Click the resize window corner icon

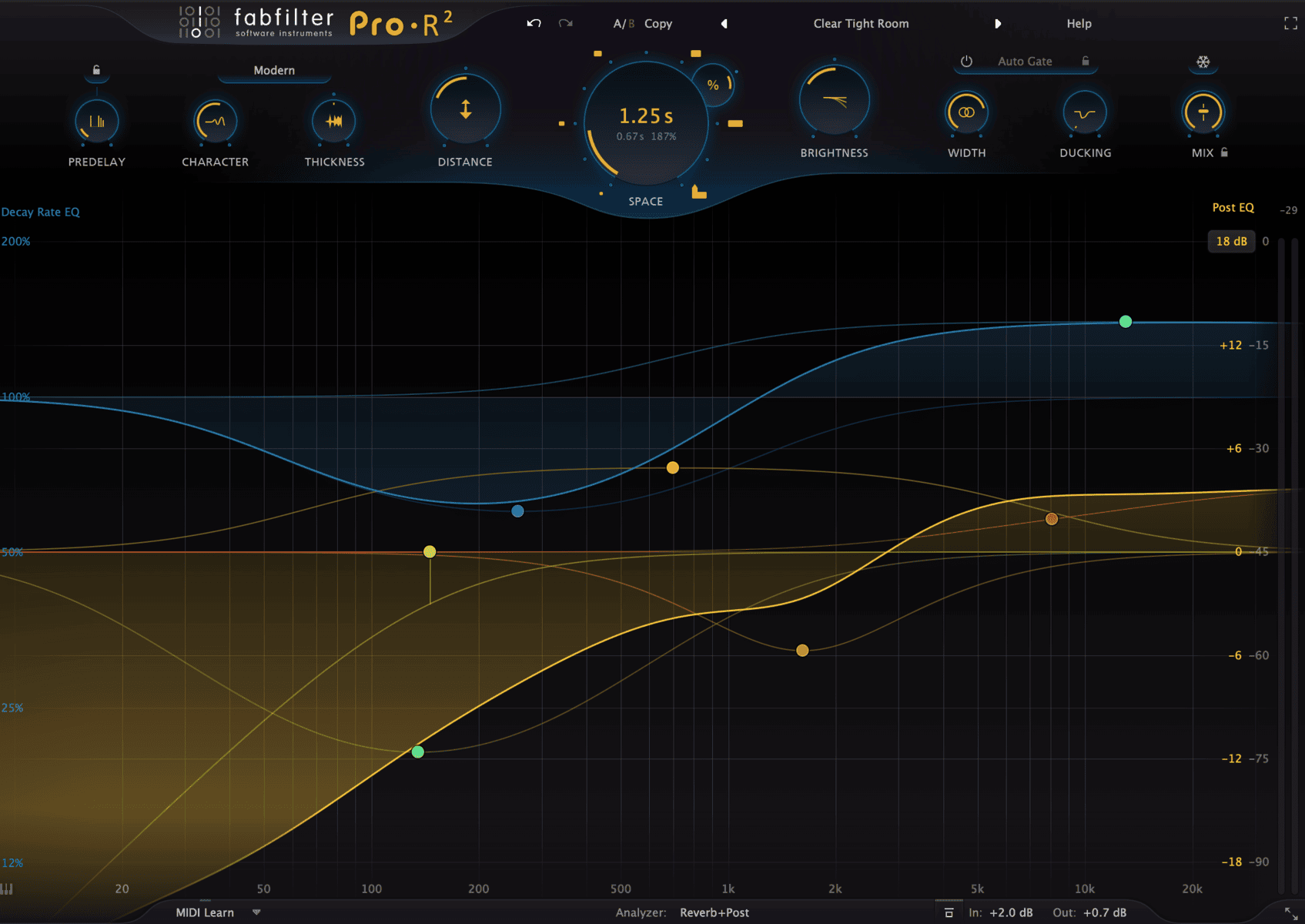[1290, 912]
